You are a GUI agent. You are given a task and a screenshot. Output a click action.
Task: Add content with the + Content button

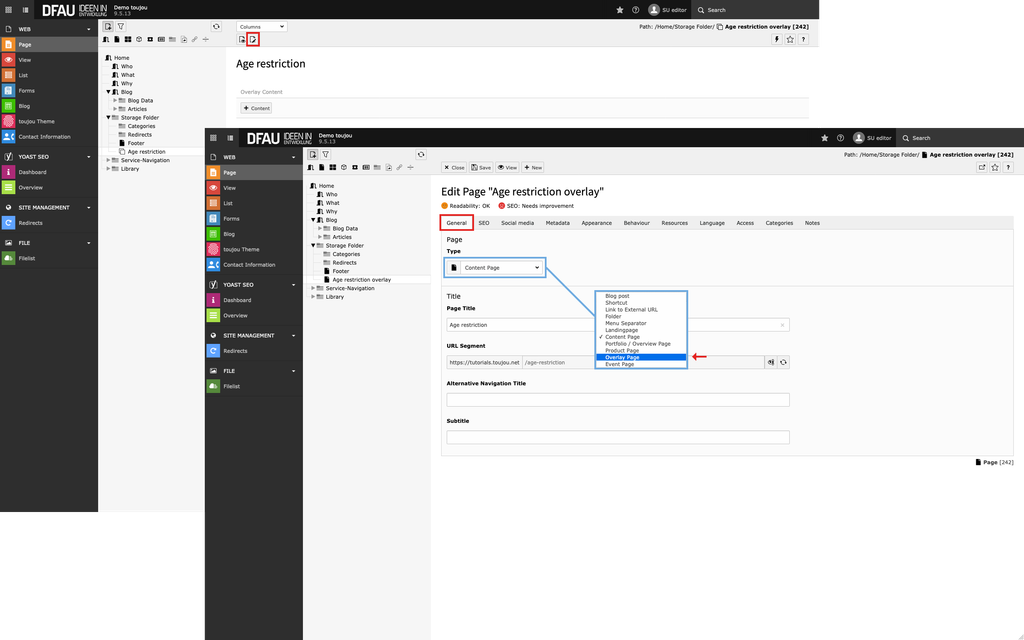(256, 108)
